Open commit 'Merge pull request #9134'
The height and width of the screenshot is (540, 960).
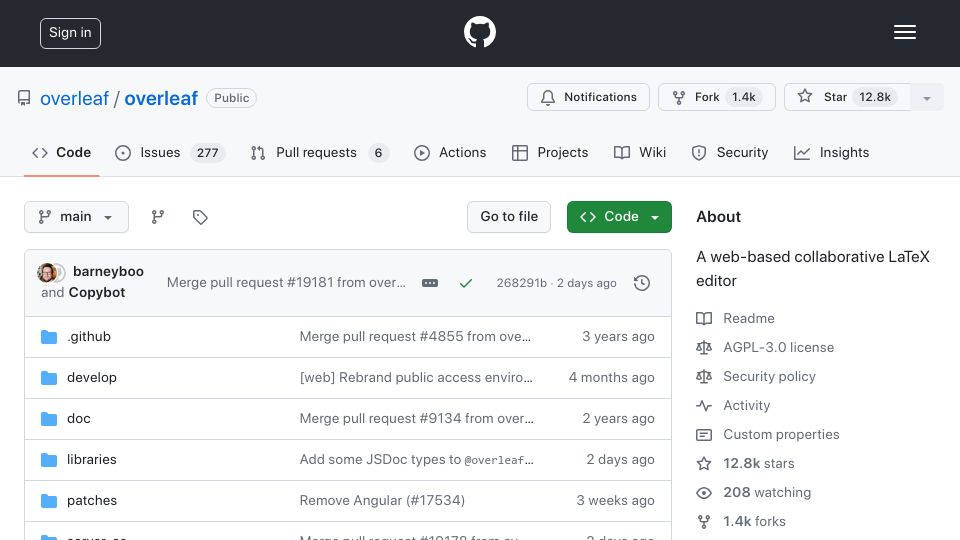click(416, 418)
